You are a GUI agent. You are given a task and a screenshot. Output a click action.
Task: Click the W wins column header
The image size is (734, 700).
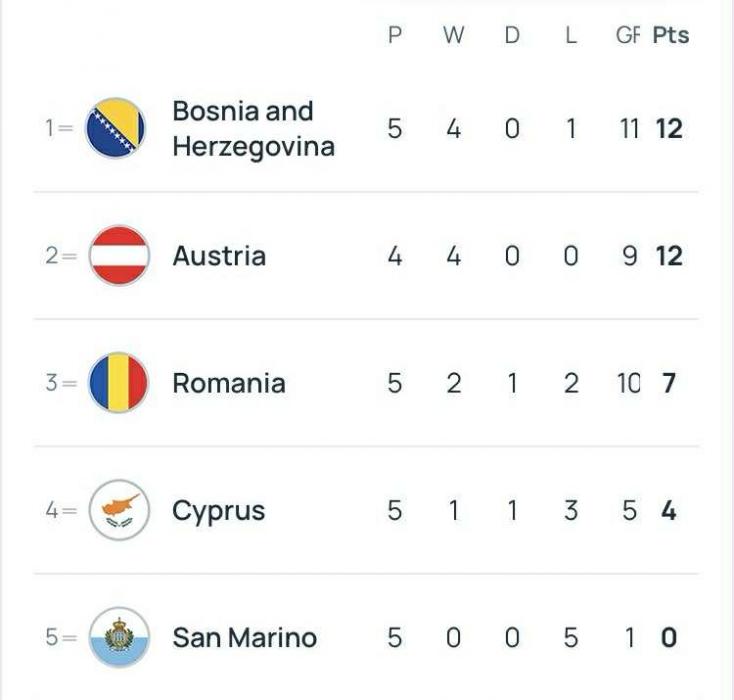pos(454,35)
